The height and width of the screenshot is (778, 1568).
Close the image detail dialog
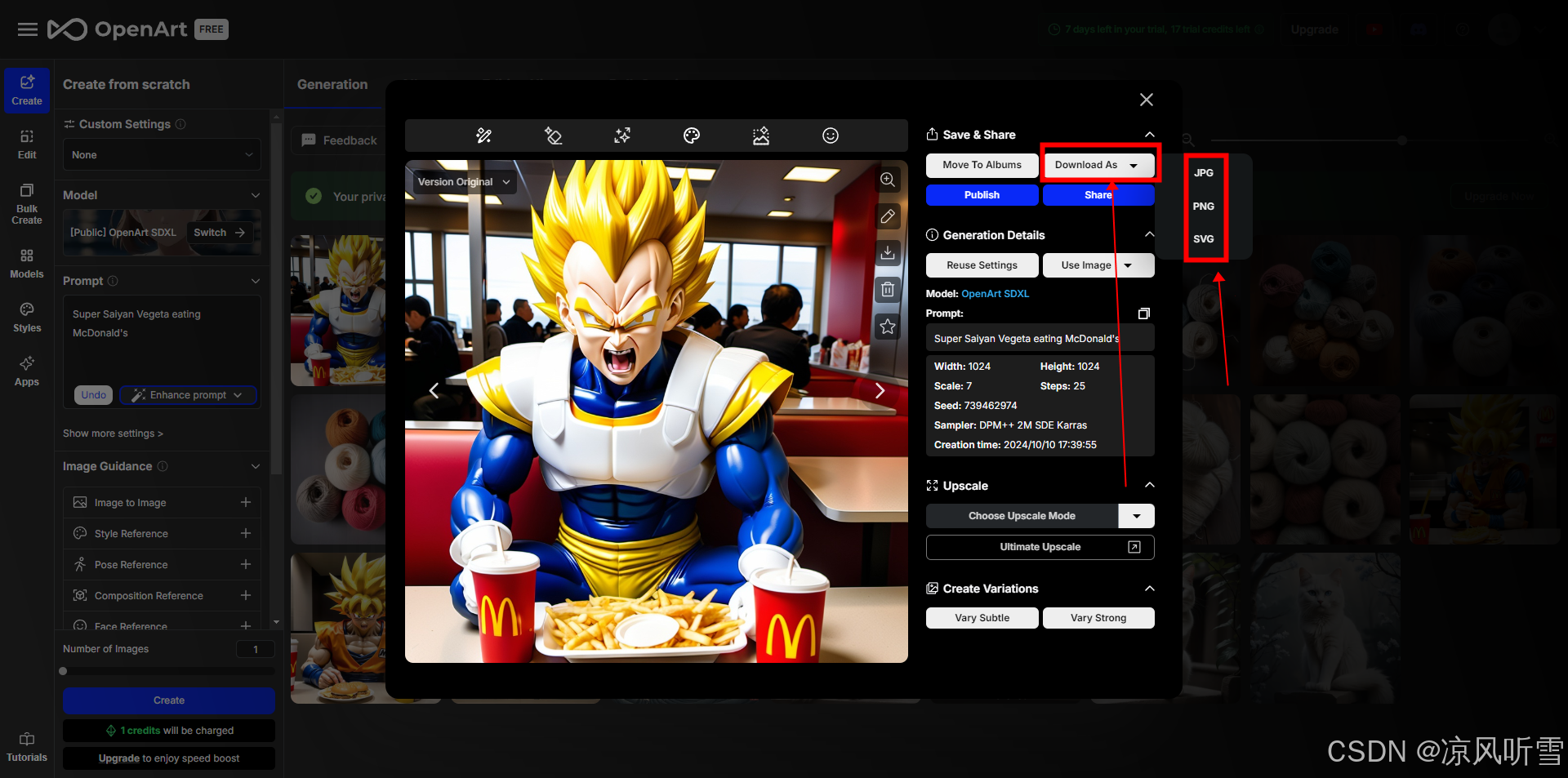tap(1147, 100)
